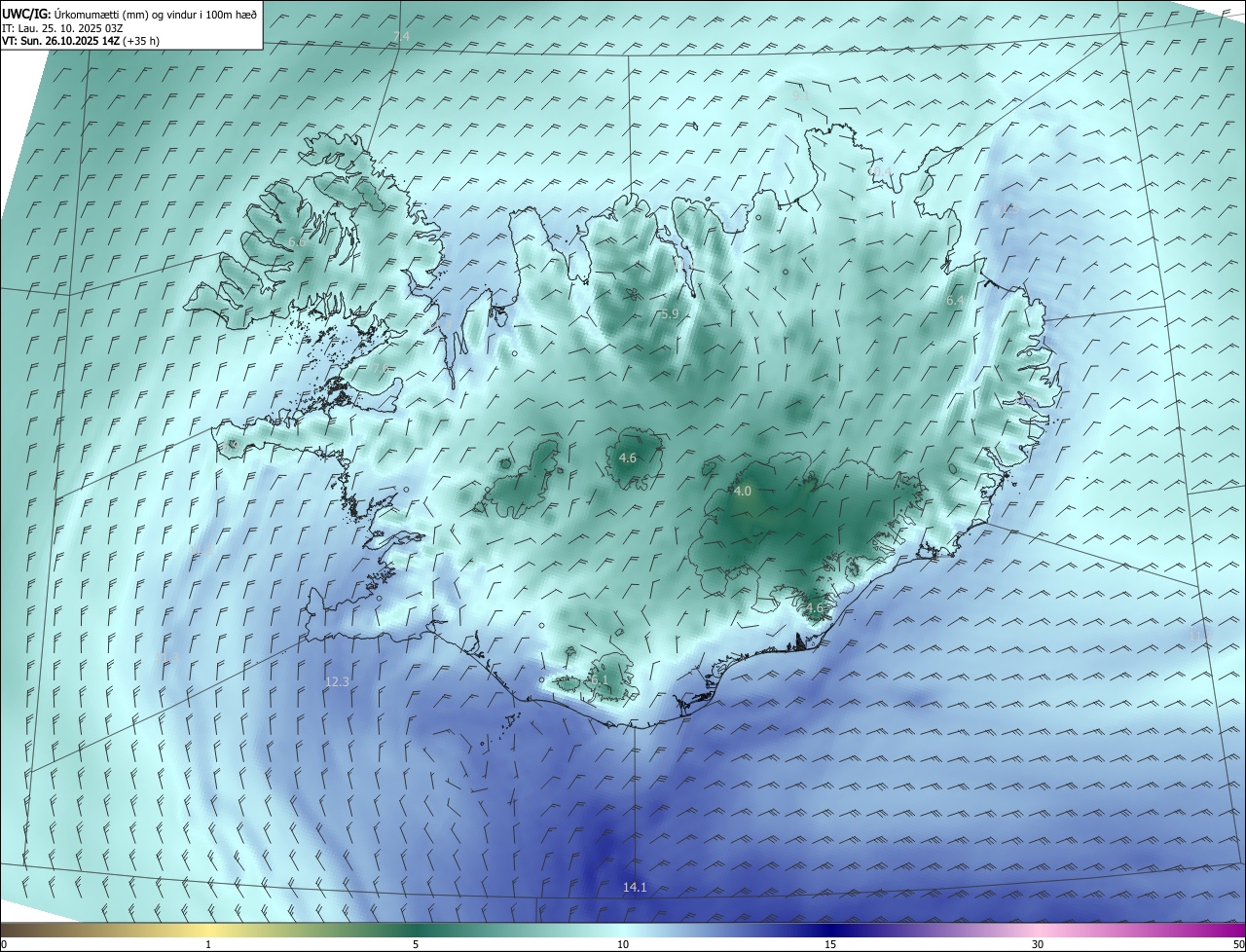This screenshot has height=952, width=1246.
Task: Click the 10.4 value label on the map
Action: click(x=881, y=172)
